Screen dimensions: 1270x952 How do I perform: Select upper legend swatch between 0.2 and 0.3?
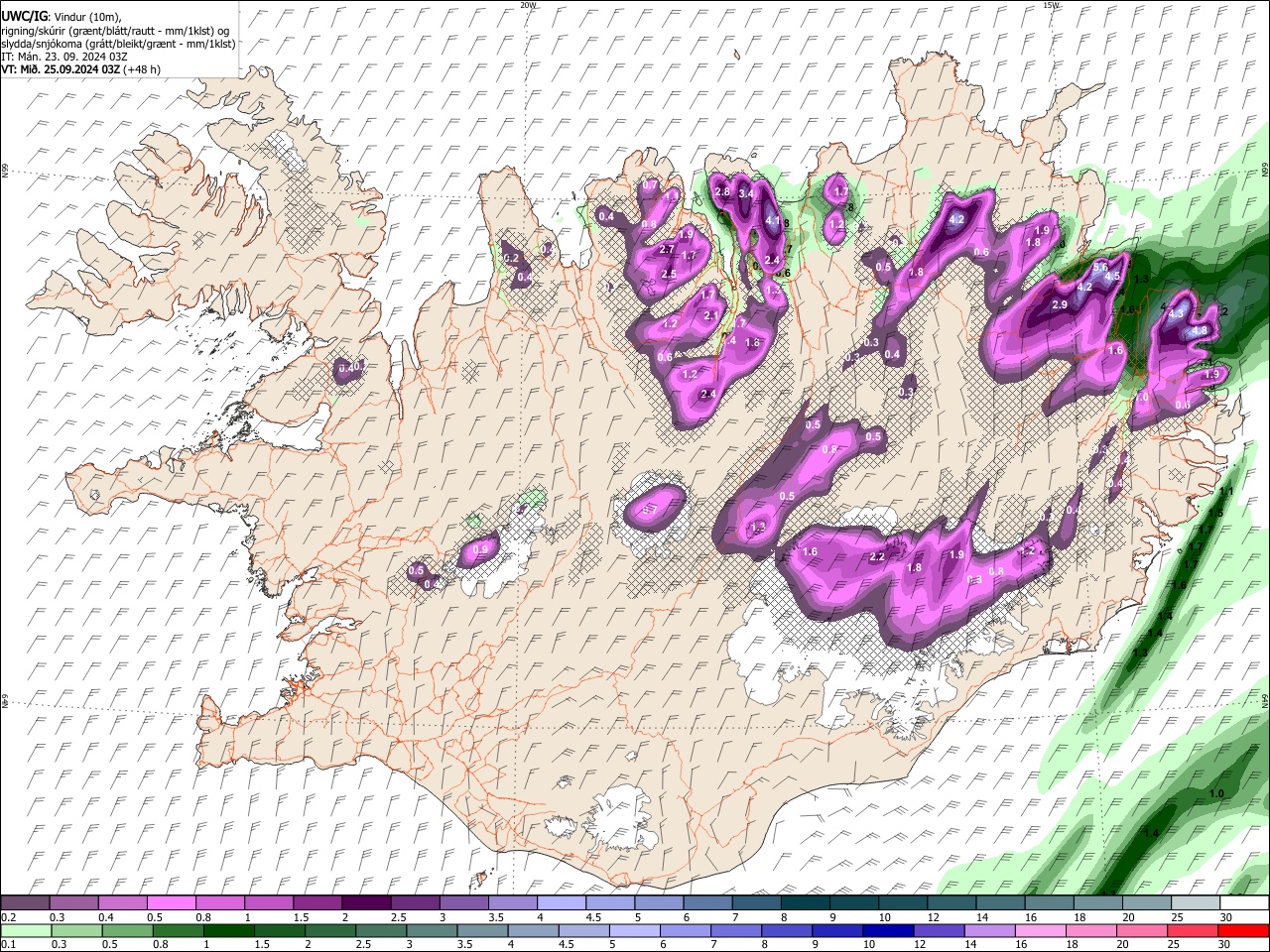pyautogui.click(x=25, y=903)
